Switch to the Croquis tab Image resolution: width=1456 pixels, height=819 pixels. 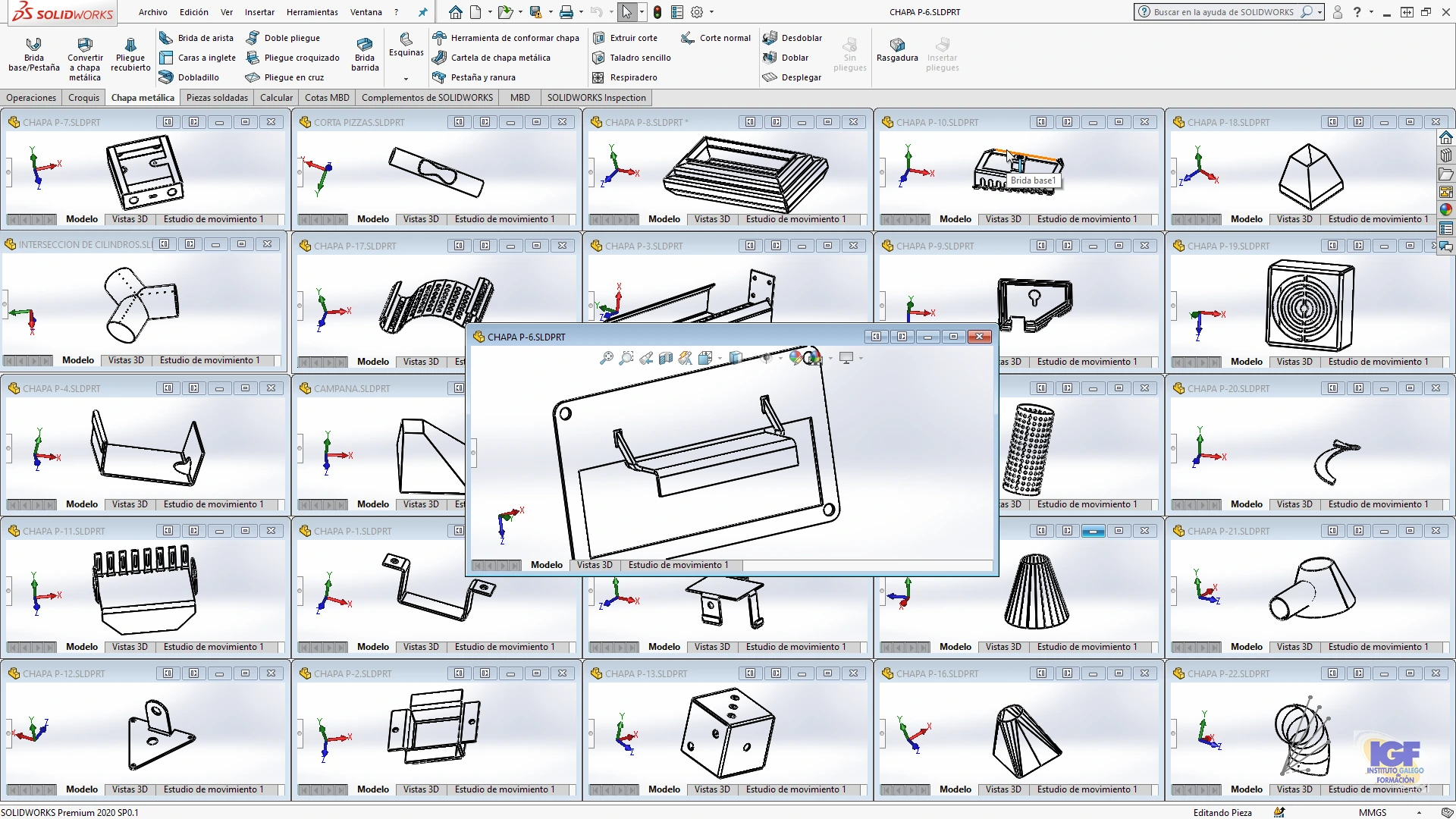click(83, 97)
